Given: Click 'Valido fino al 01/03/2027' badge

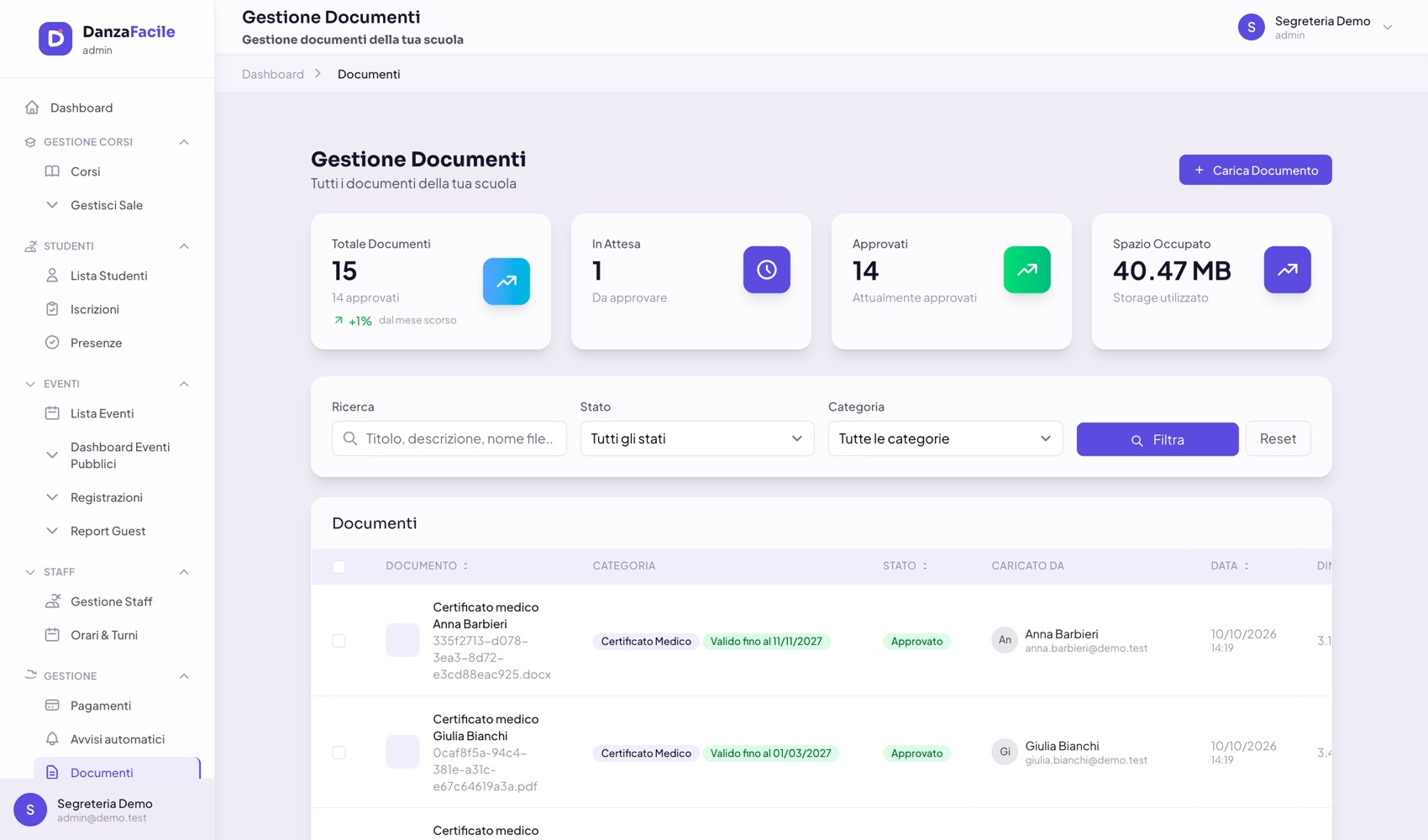Looking at the screenshot, I should pyautogui.click(x=770, y=753).
